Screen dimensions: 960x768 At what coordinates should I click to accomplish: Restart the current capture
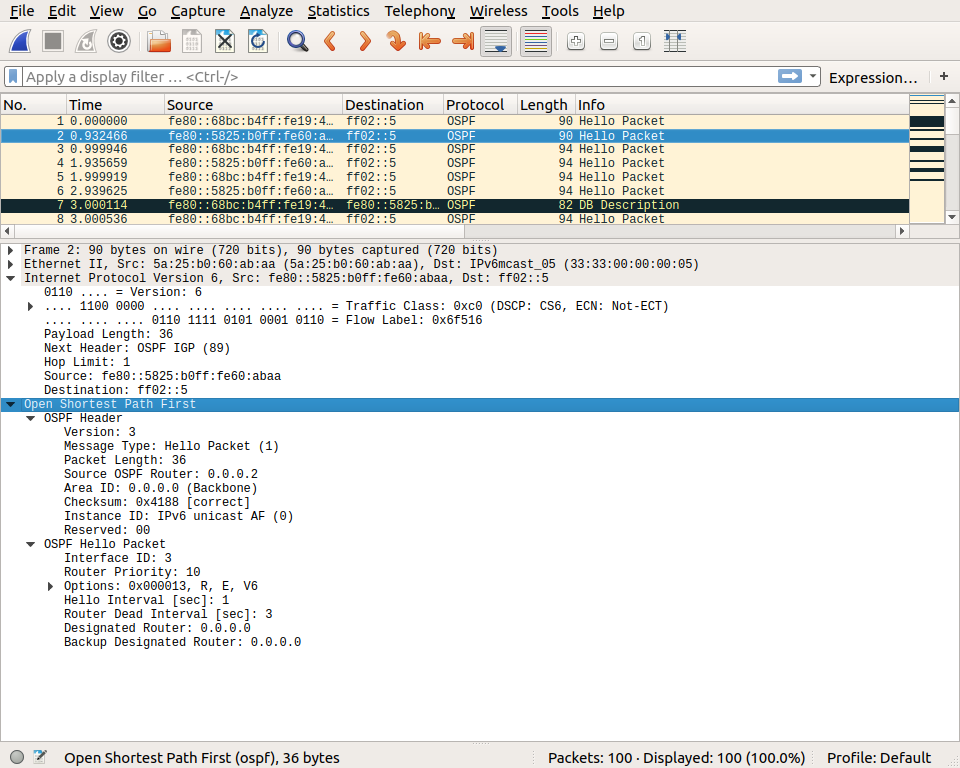[86, 42]
